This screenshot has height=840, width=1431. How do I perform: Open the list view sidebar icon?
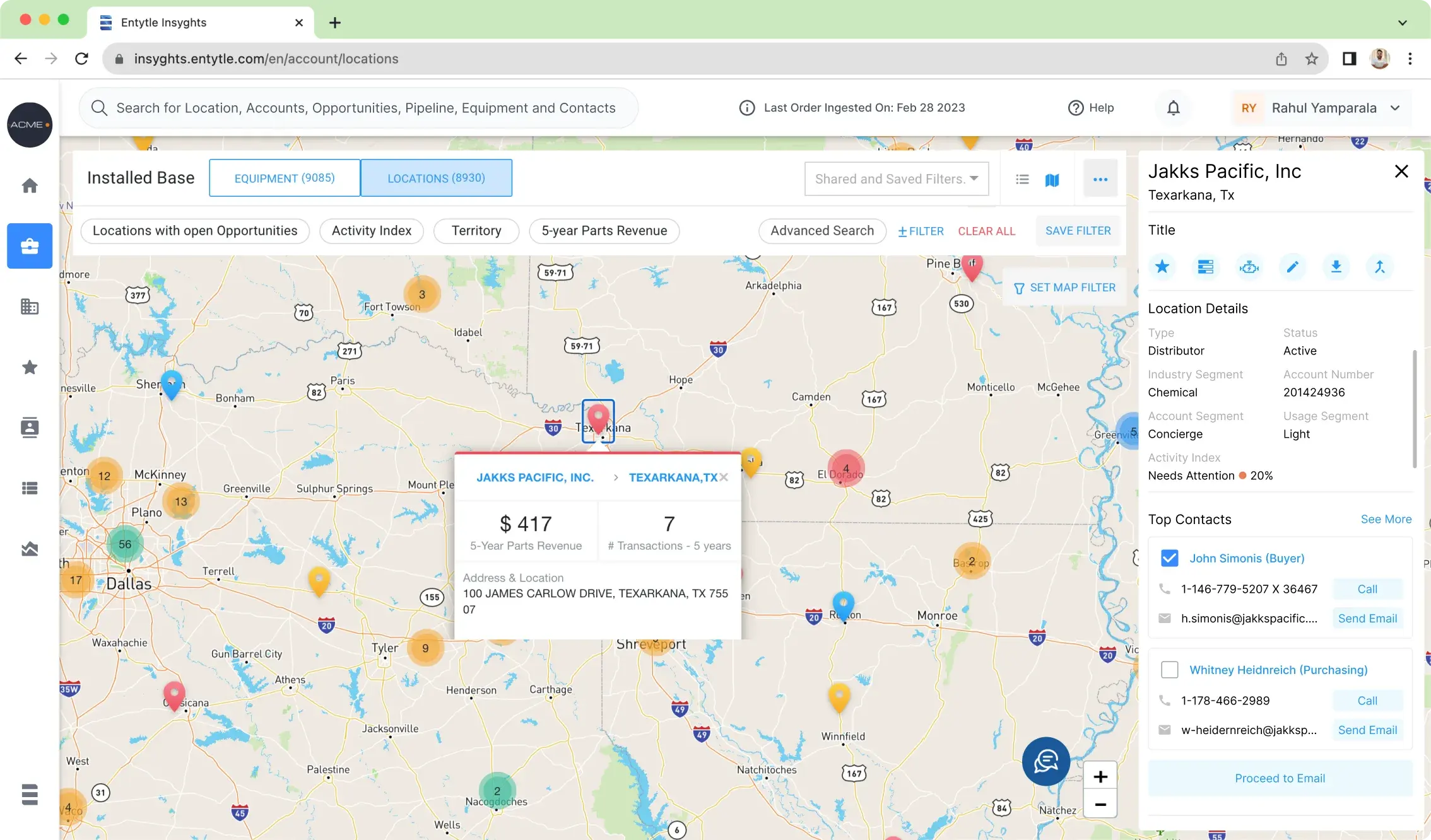pyautogui.click(x=30, y=488)
